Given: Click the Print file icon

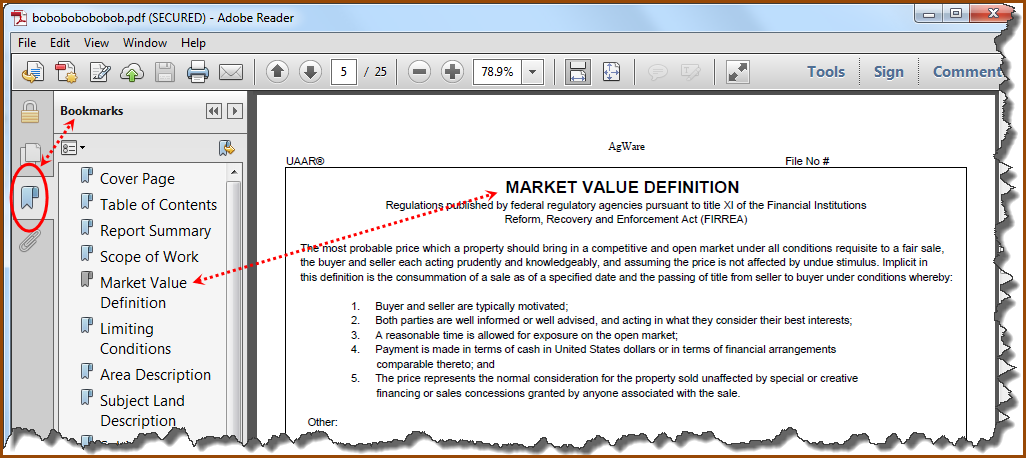Looking at the screenshot, I should click(197, 72).
